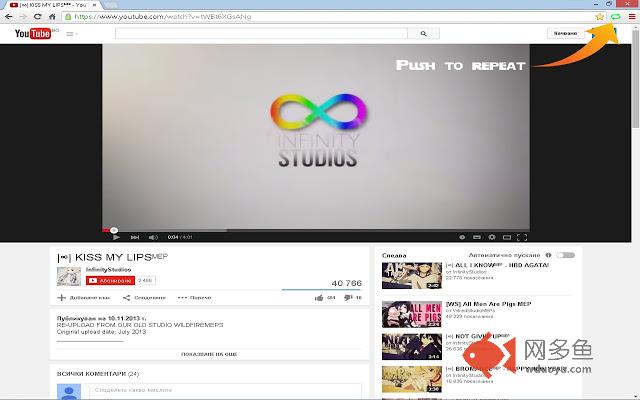Viewport: 640px width, 400px height.
Task: Open player settings gear
Action: click(x=492, y=237)
